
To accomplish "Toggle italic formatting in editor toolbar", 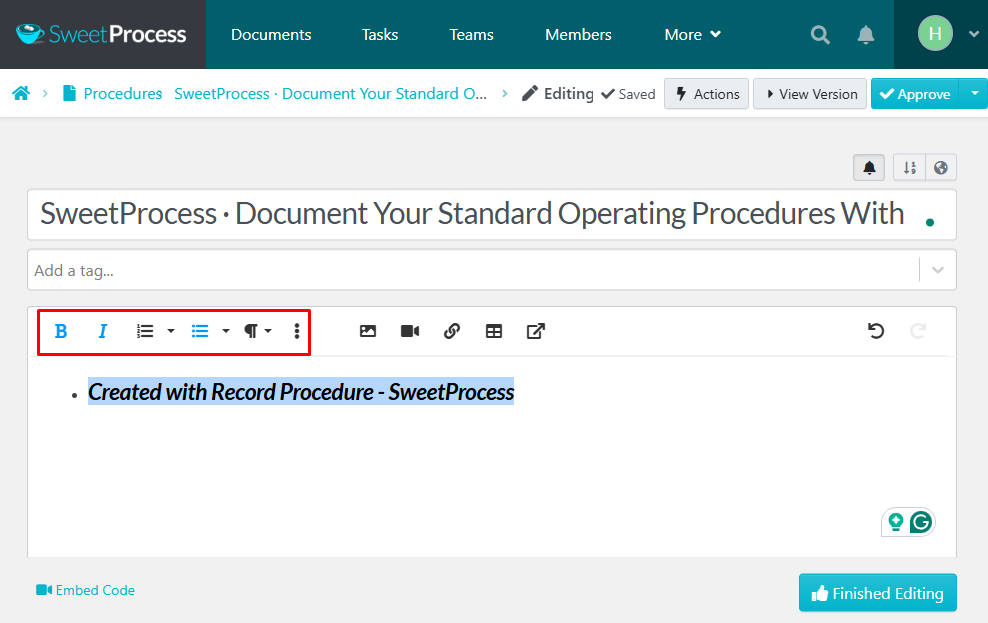I will 103,331.
